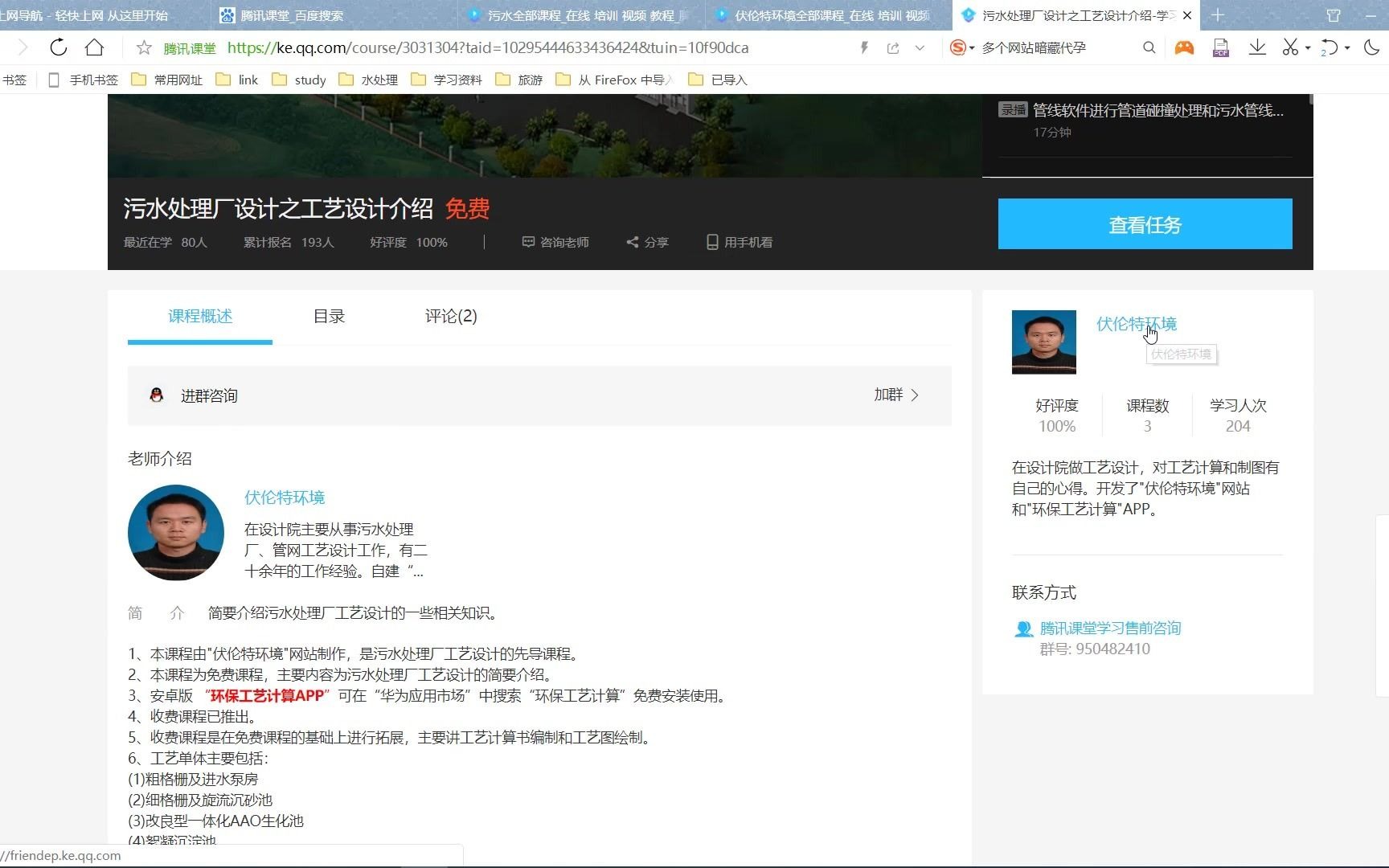
Task: Click the undo closed tab icon
Action: 1329,47
